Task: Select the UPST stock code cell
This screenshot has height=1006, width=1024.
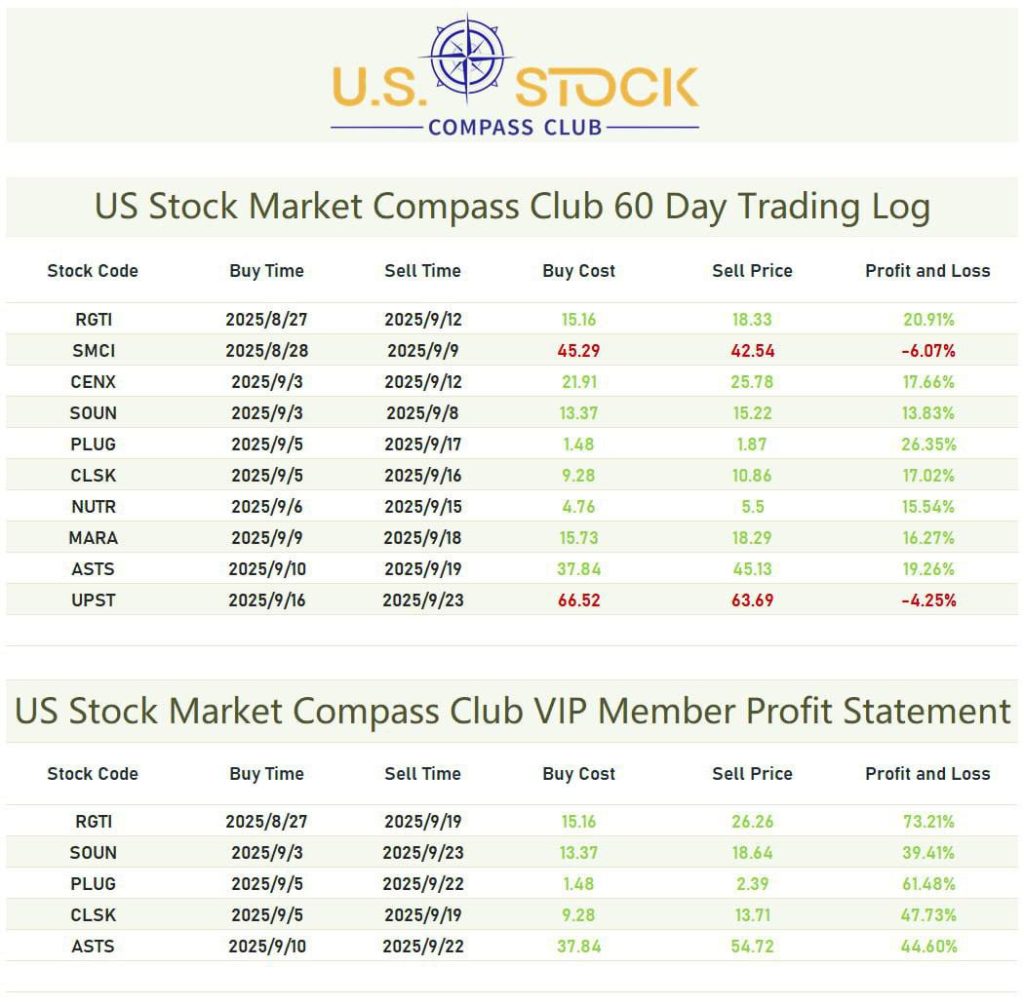Action: [x=93, y=600]
